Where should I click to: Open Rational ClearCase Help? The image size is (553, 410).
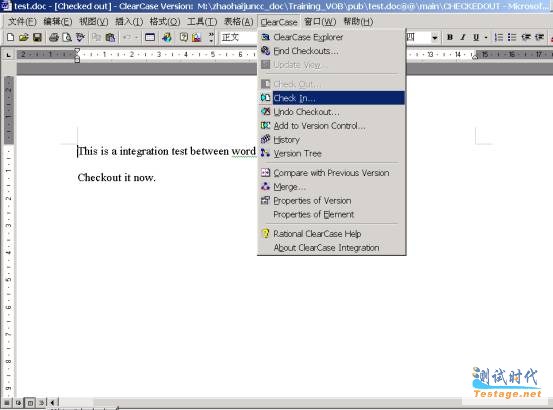point(332,234)
